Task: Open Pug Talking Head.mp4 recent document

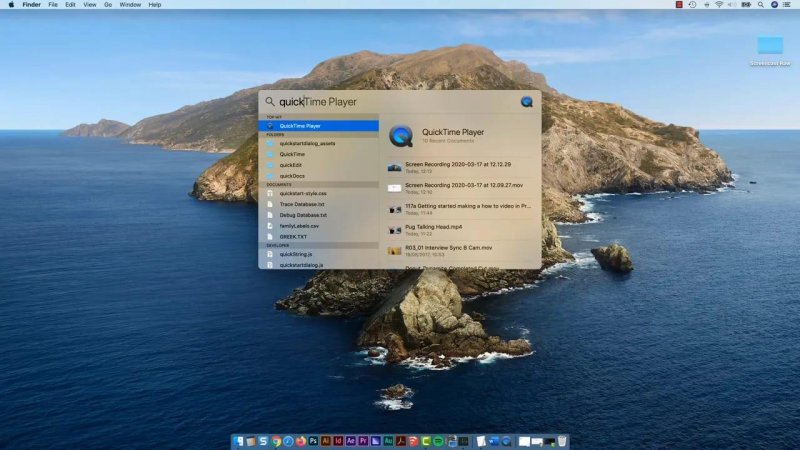Action: pos(461,230)
